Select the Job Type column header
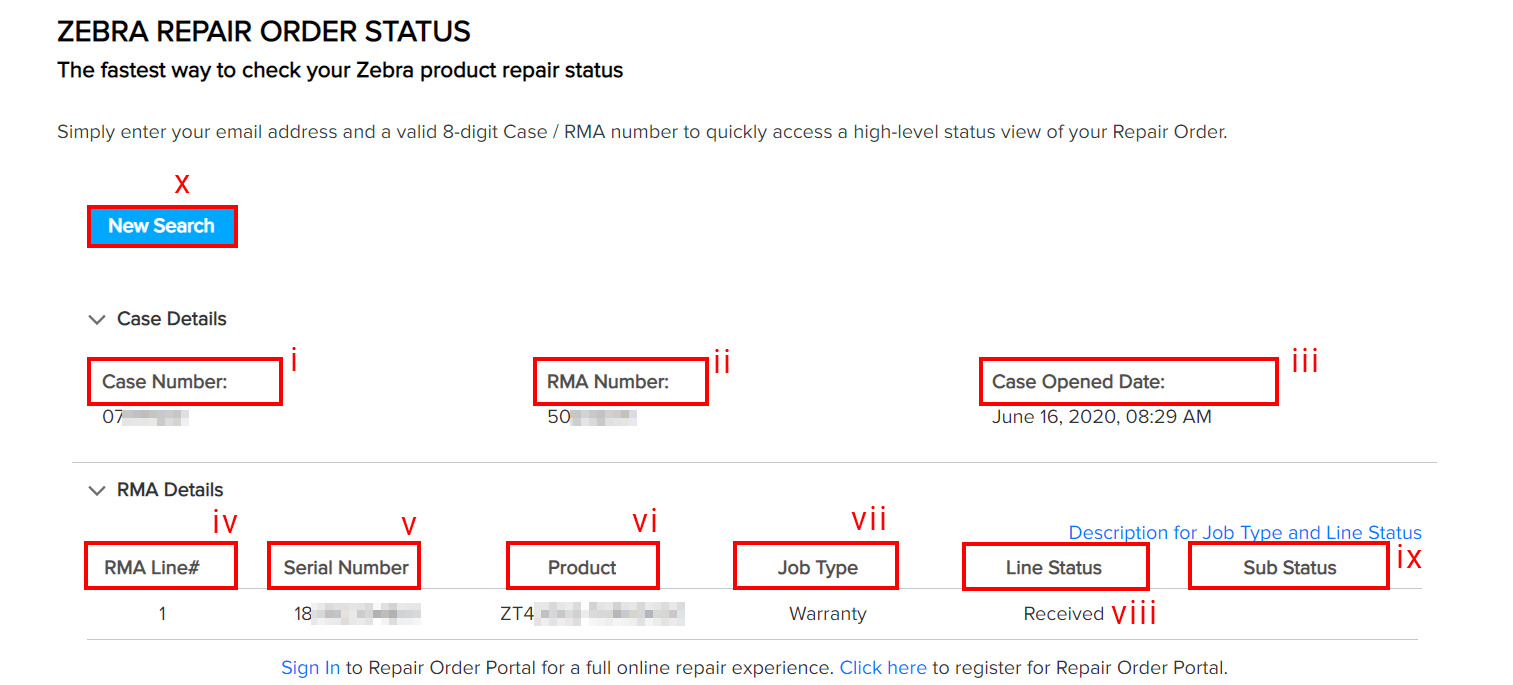The height and width of the screenshot is (685, 1513). (815, 565)
